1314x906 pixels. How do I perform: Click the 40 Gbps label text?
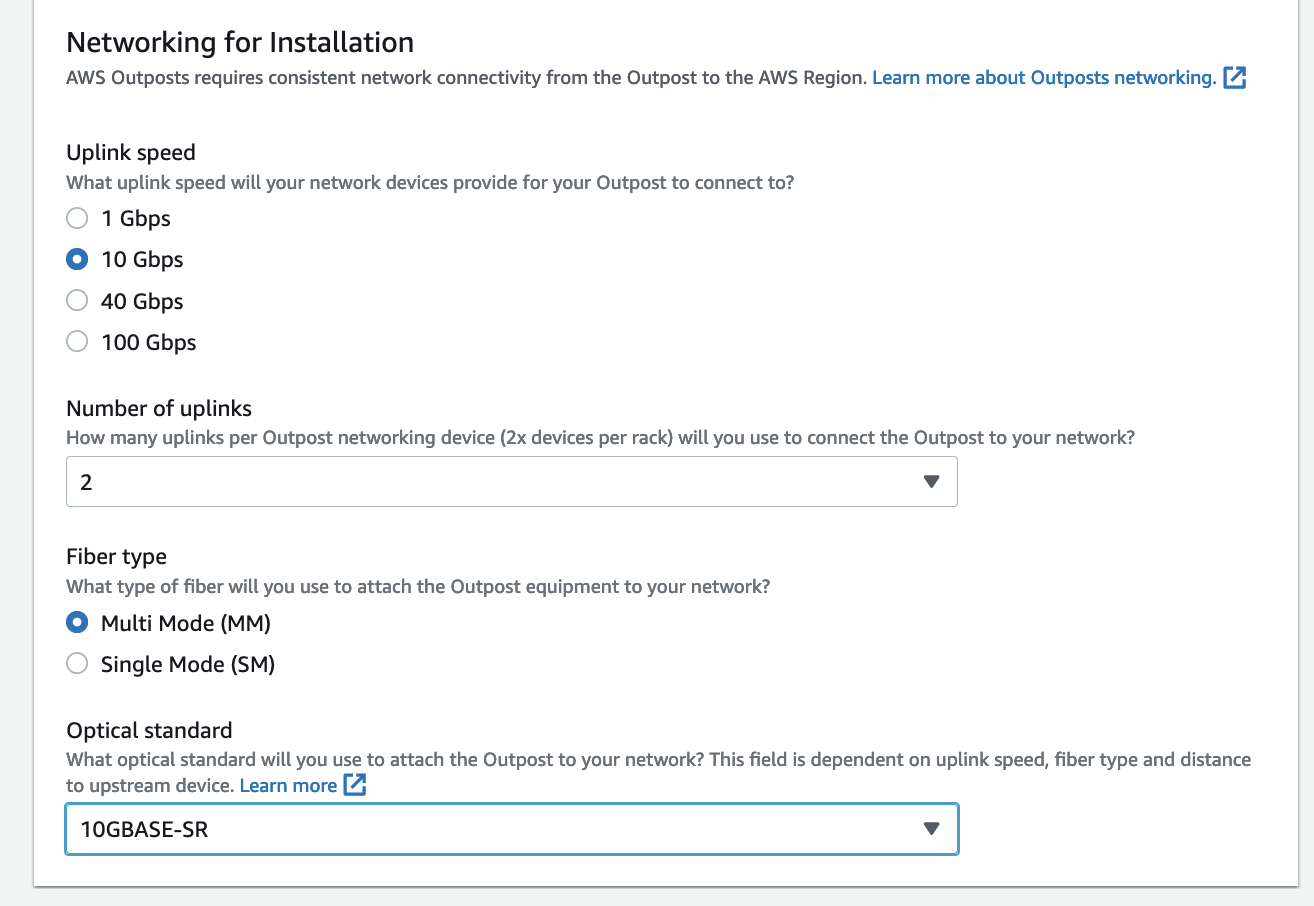[142, 301]
